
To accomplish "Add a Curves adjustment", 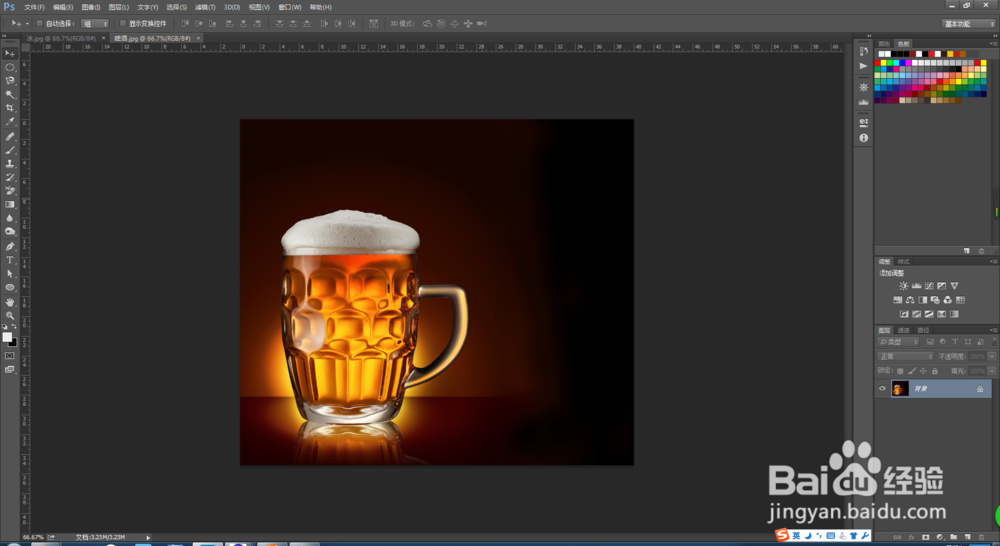I will [929, 286].
